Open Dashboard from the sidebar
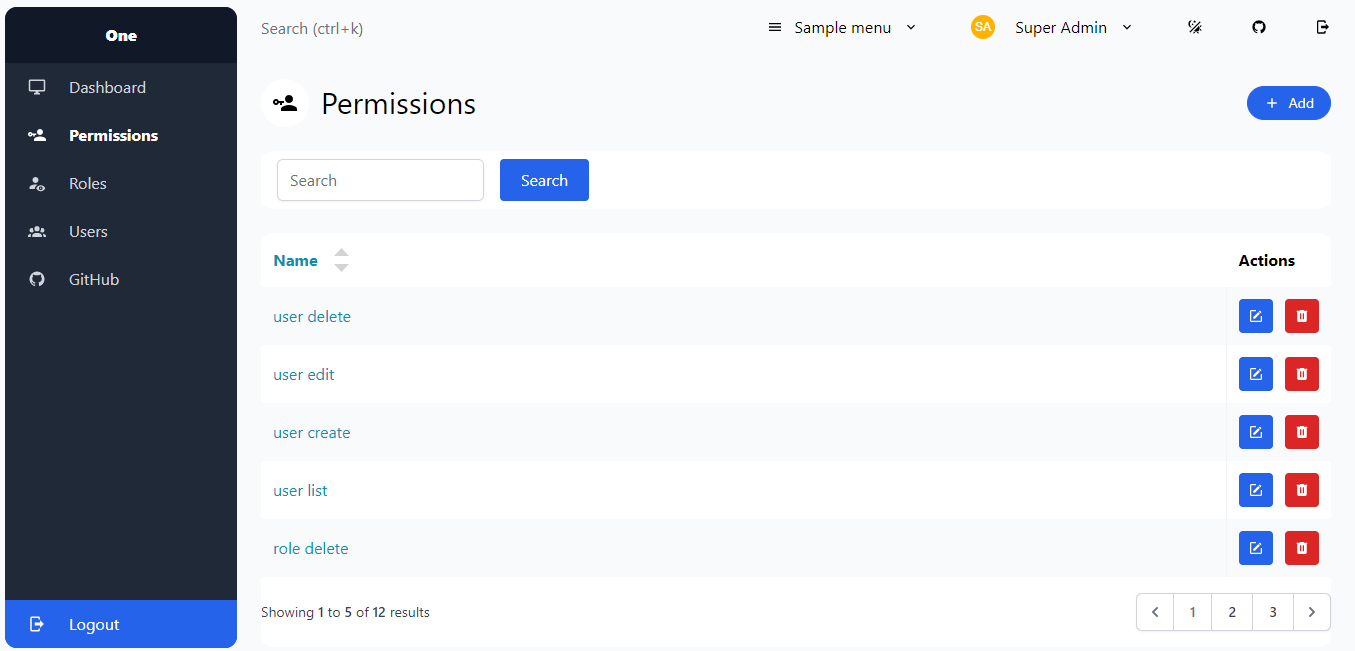Viewport: 1355px width, 651px height. [121, 87]
